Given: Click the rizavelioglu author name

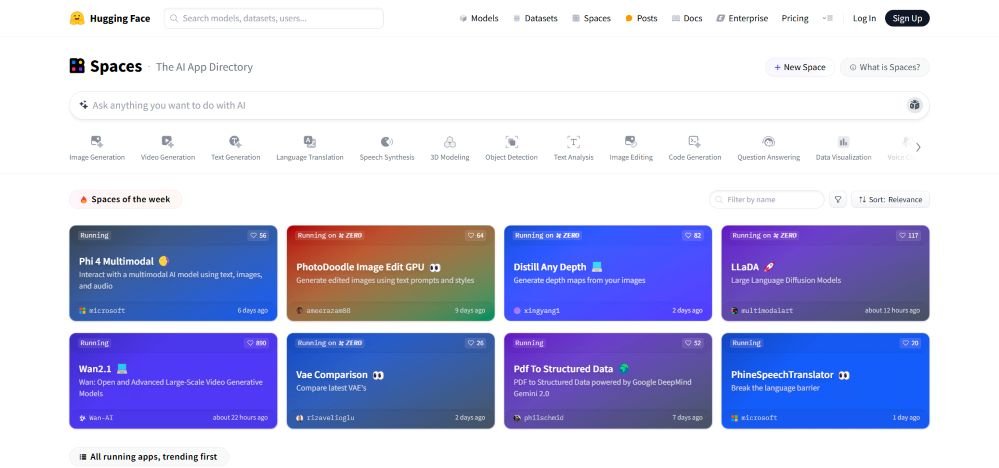Looking at the screenshot, I should tap(332, 418).
